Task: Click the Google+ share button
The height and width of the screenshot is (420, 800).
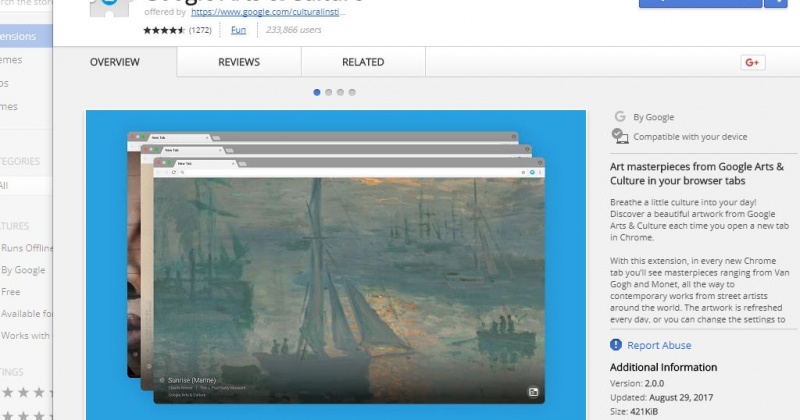Action: (x=753, y=62)
